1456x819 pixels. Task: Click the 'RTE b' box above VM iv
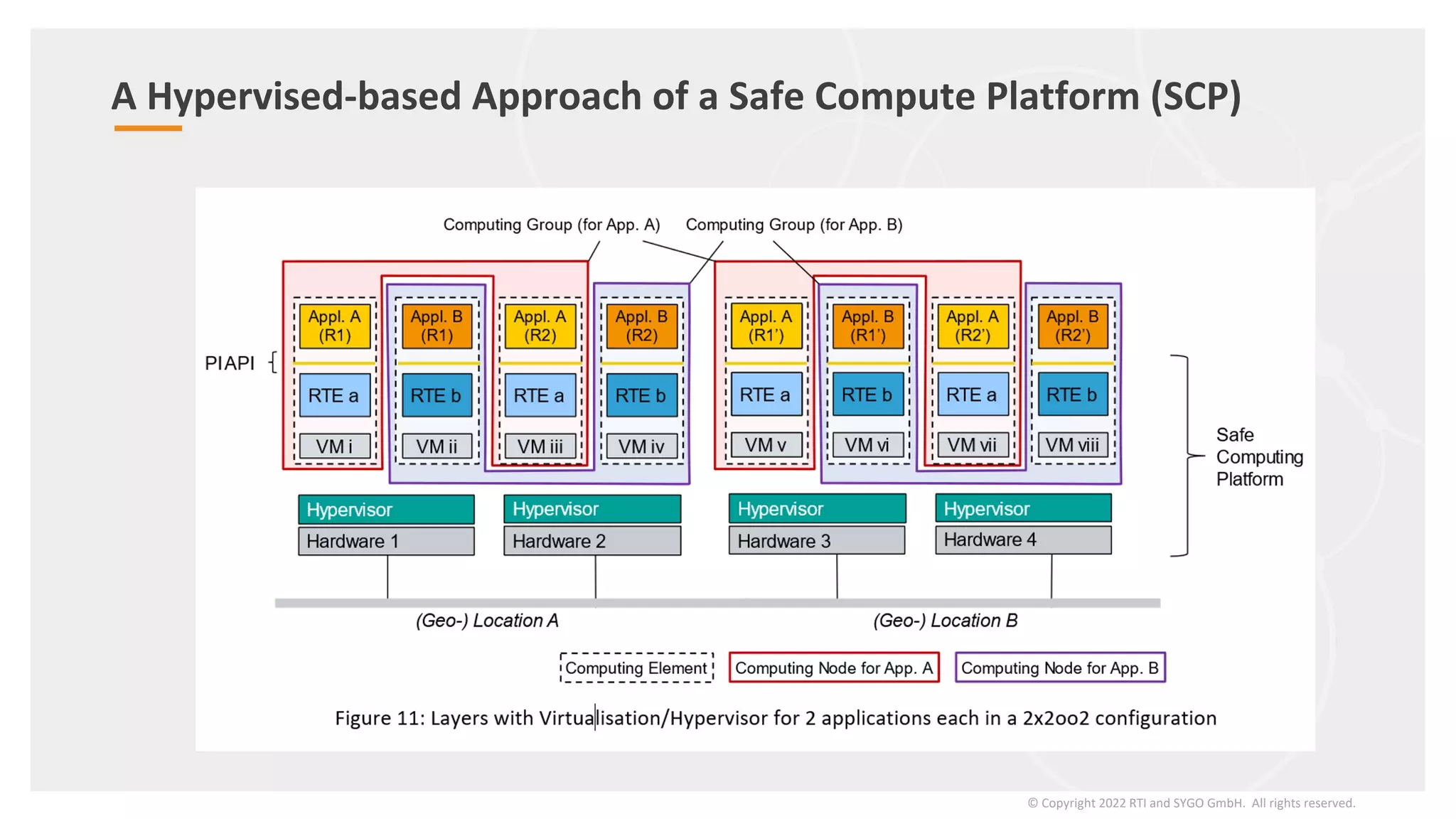click(x=642, y=395)
